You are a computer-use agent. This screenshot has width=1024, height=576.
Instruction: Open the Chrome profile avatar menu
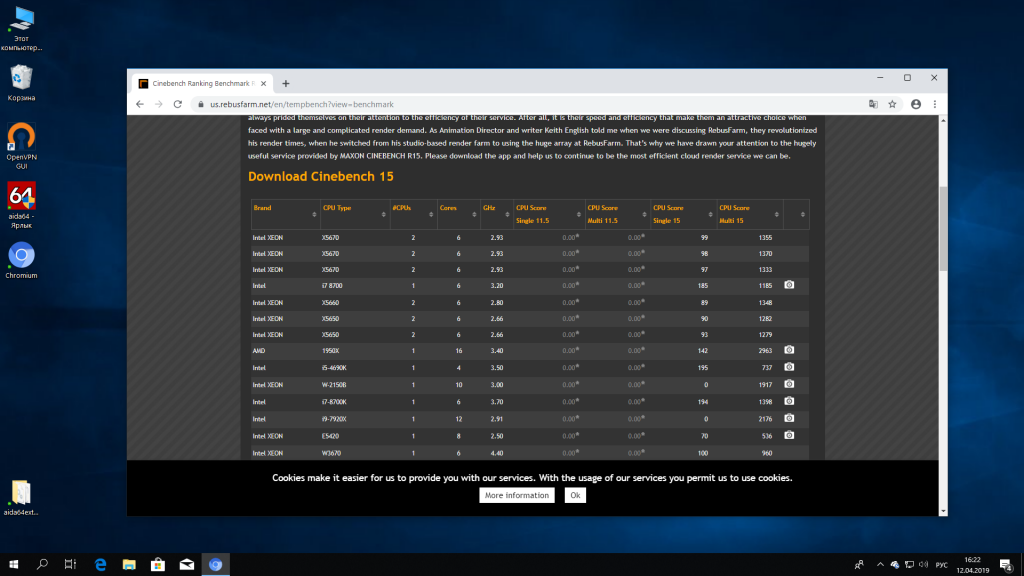click(915, 104)
